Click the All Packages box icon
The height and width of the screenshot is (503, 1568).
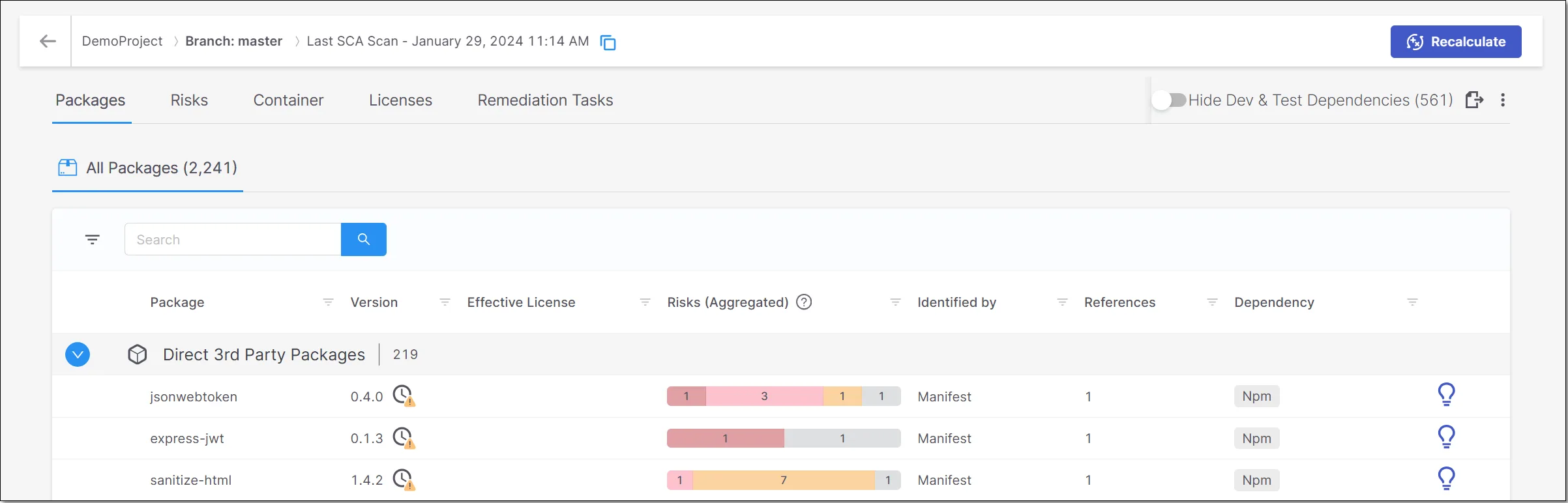point(68,167)
